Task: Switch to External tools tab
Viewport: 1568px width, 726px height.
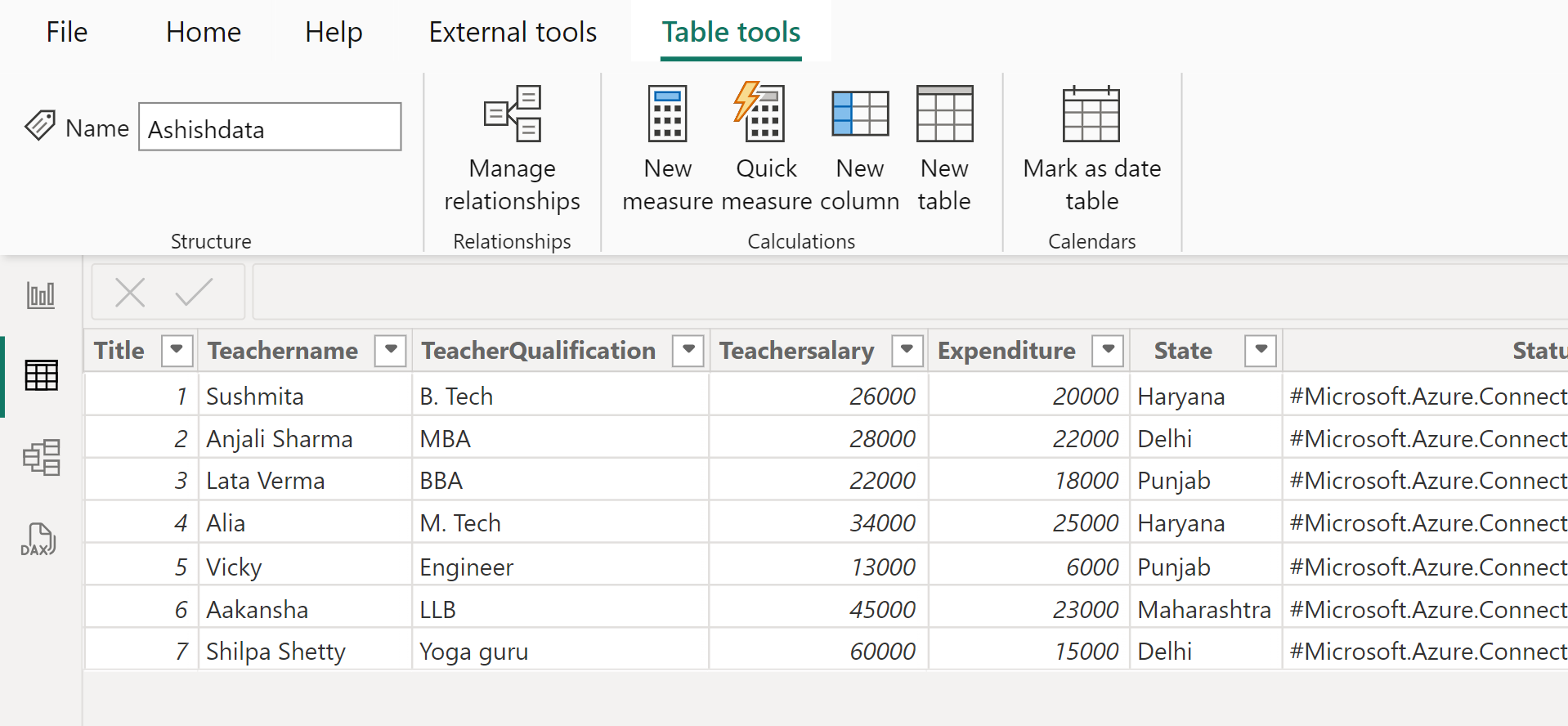Action: 513,32
